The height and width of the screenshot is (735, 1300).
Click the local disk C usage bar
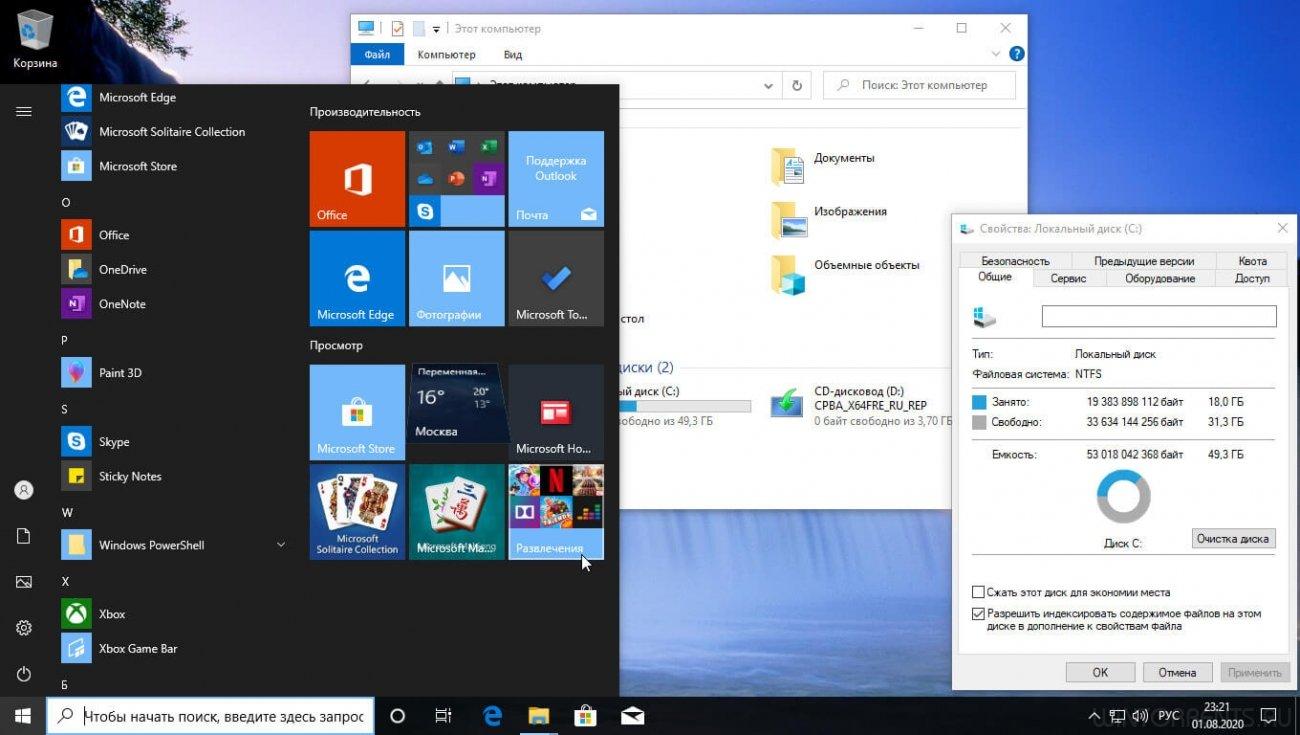[x=686, y=406]
